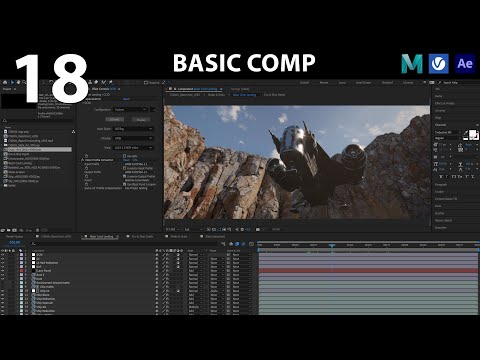Hide layer 1 with its eye icon
480x360 pixels.
point(3,255)
